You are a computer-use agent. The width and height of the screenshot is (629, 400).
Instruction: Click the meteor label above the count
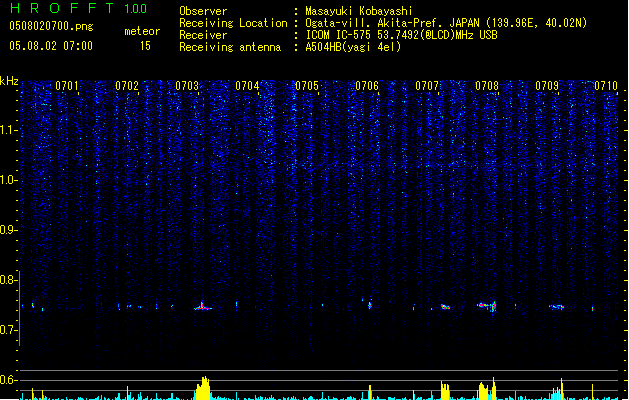pos(142,31)
